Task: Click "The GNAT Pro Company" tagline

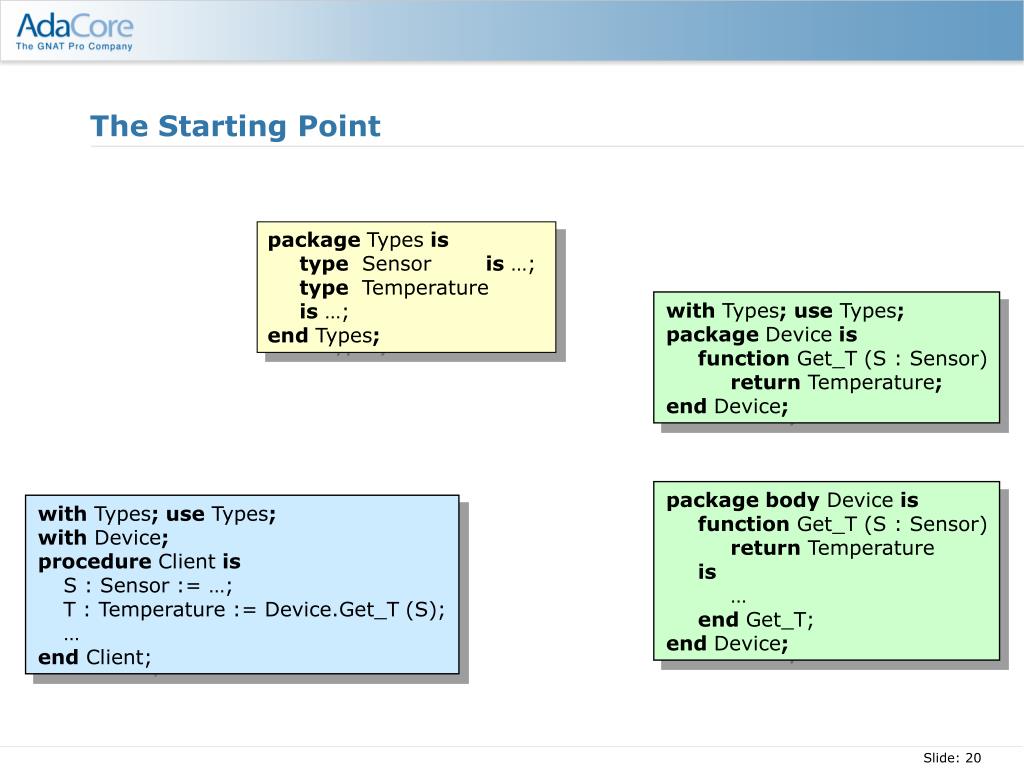Action: click(74, 46)
